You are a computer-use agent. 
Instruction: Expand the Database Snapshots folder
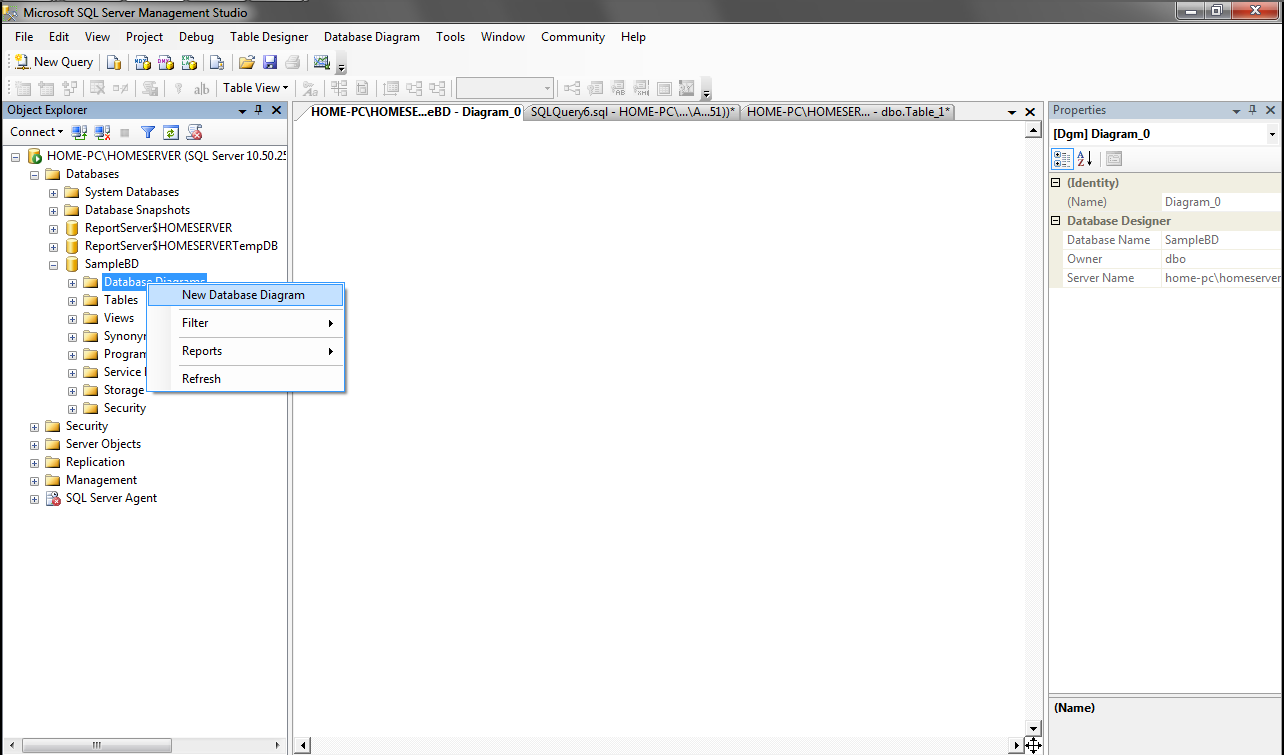click(54, 210)
